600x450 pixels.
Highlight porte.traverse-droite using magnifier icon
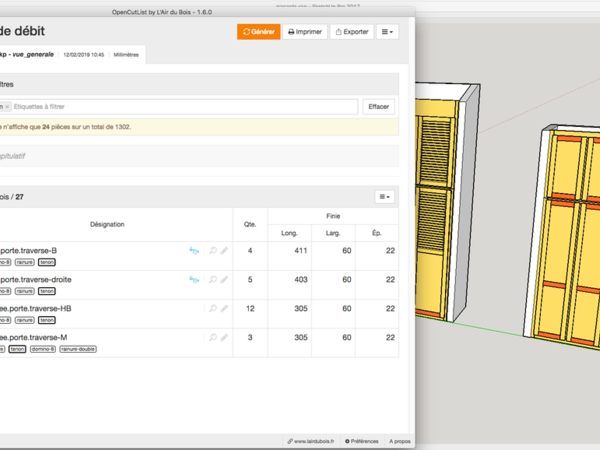[x=213, y=280]
